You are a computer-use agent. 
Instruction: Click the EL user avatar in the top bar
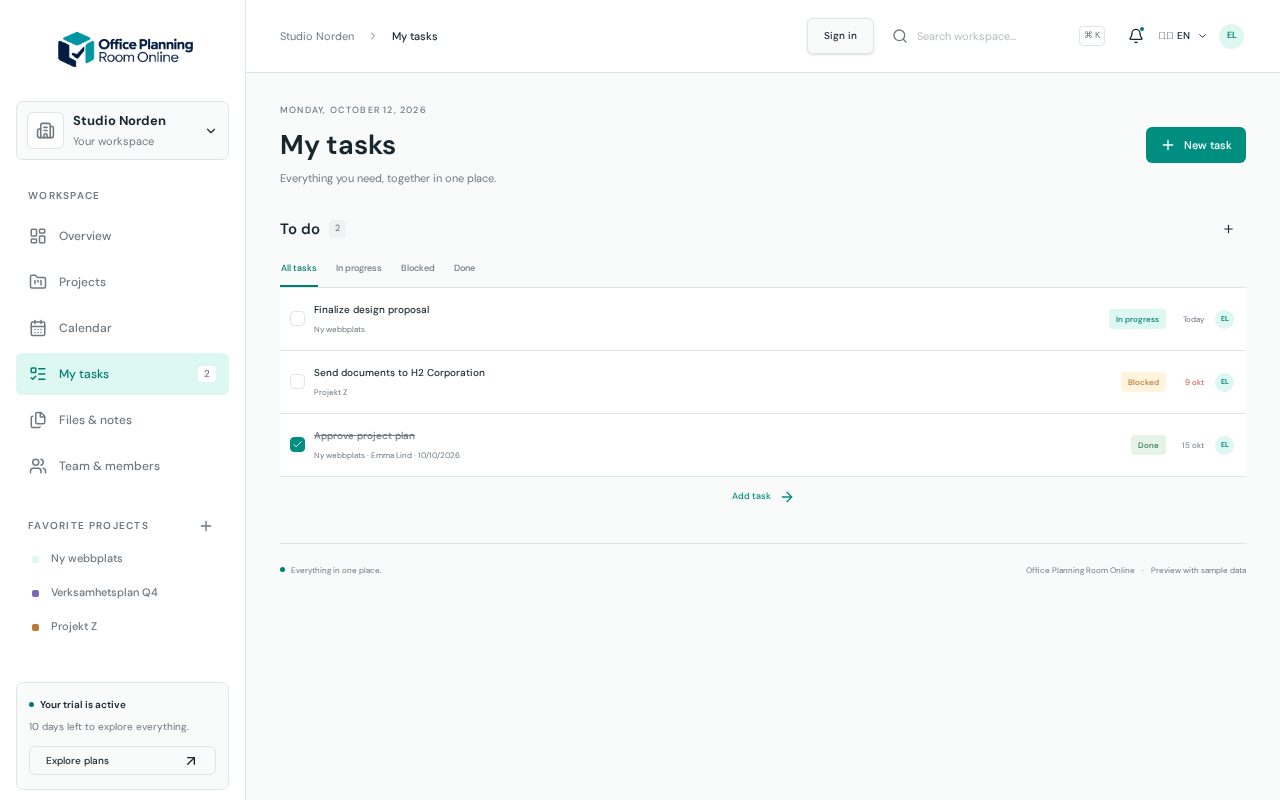[1232, 36]
